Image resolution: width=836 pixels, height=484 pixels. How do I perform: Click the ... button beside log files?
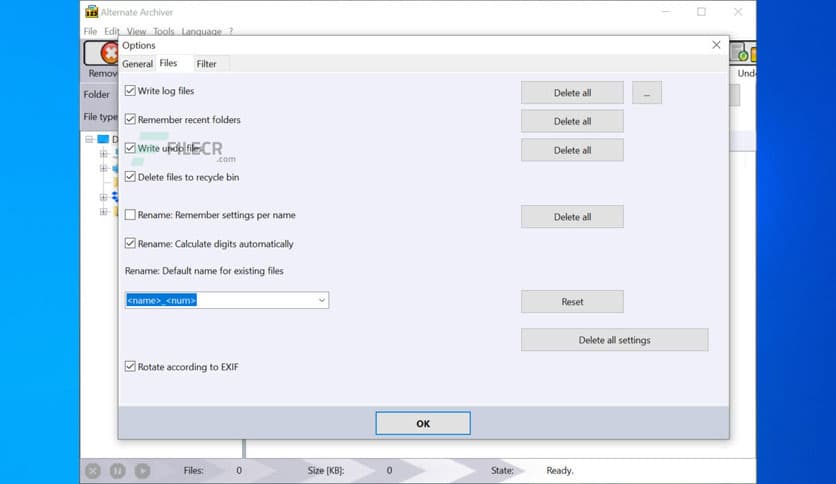coord(647,93)
